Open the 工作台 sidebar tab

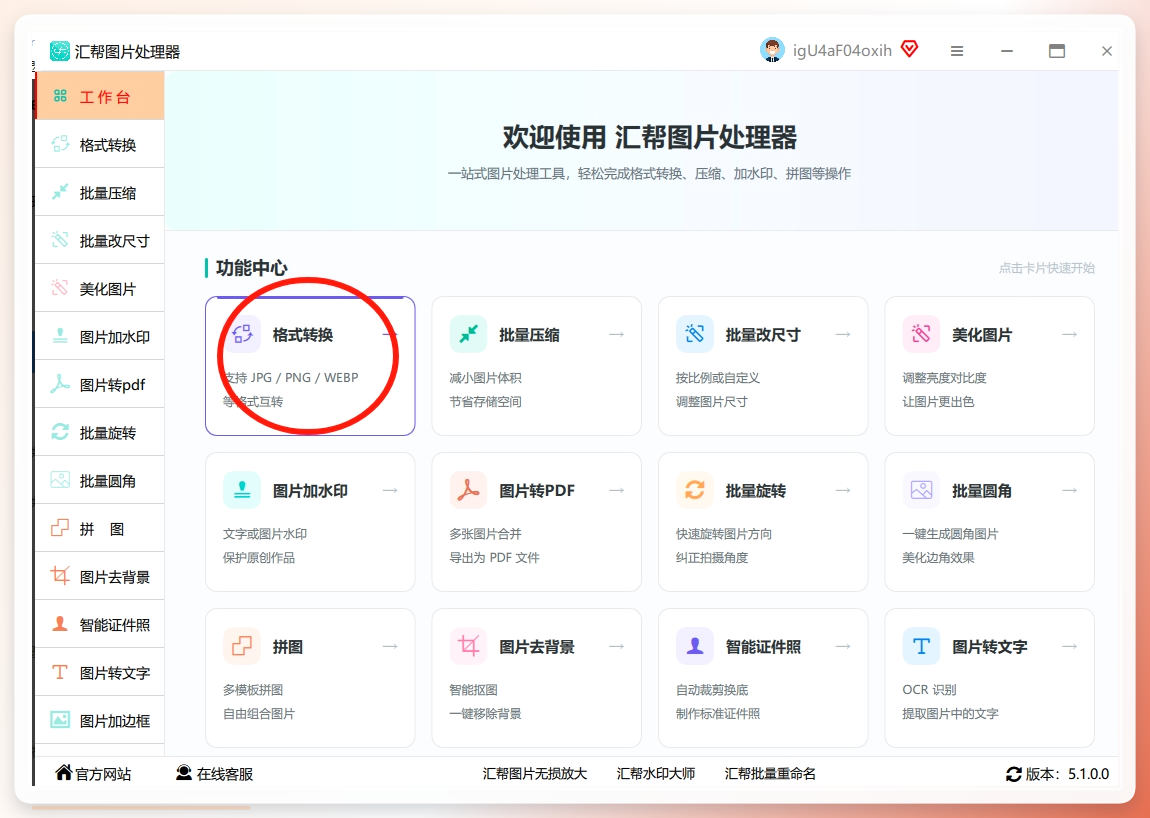[100, 96]
